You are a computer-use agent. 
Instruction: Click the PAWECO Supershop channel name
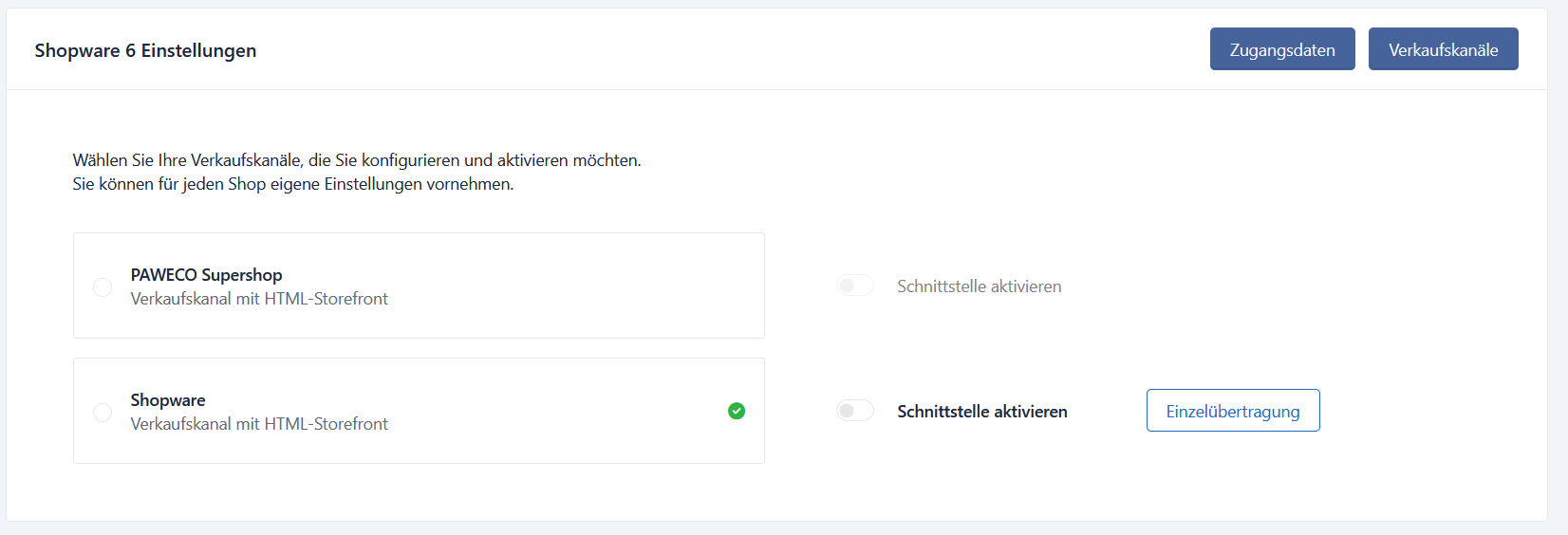tap(206, 275)
